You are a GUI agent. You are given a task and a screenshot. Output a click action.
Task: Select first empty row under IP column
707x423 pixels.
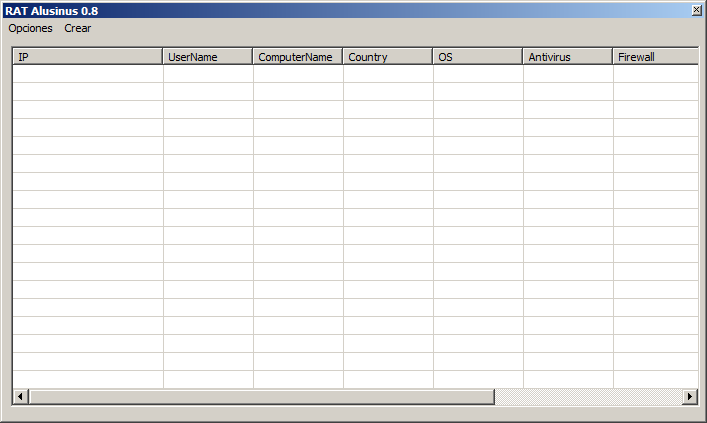(x=87, y=74)
